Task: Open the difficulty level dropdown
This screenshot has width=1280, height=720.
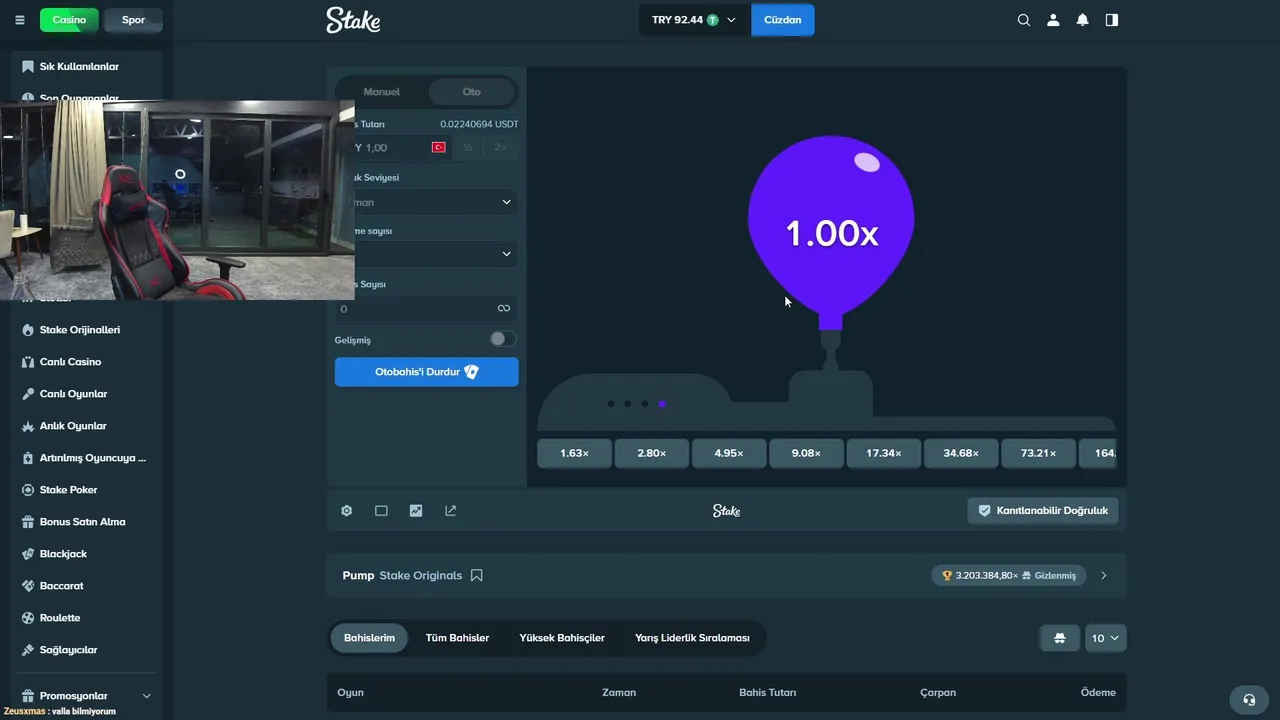Action: click(427, 201)
